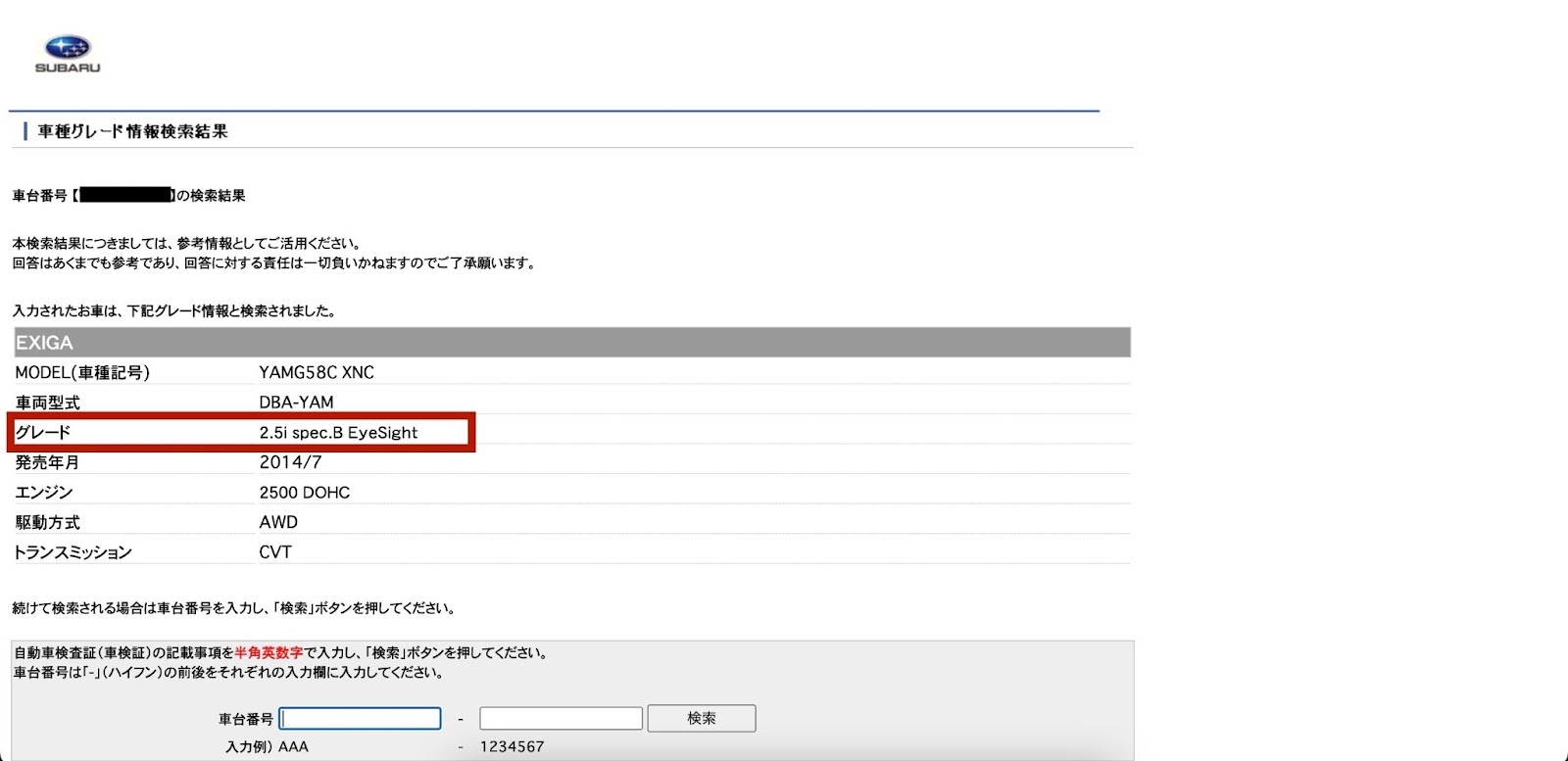This screenshot has width=1568, height=761.
Task: Focus the second chassis number field after the hyphen
Action: coord(561,718)
